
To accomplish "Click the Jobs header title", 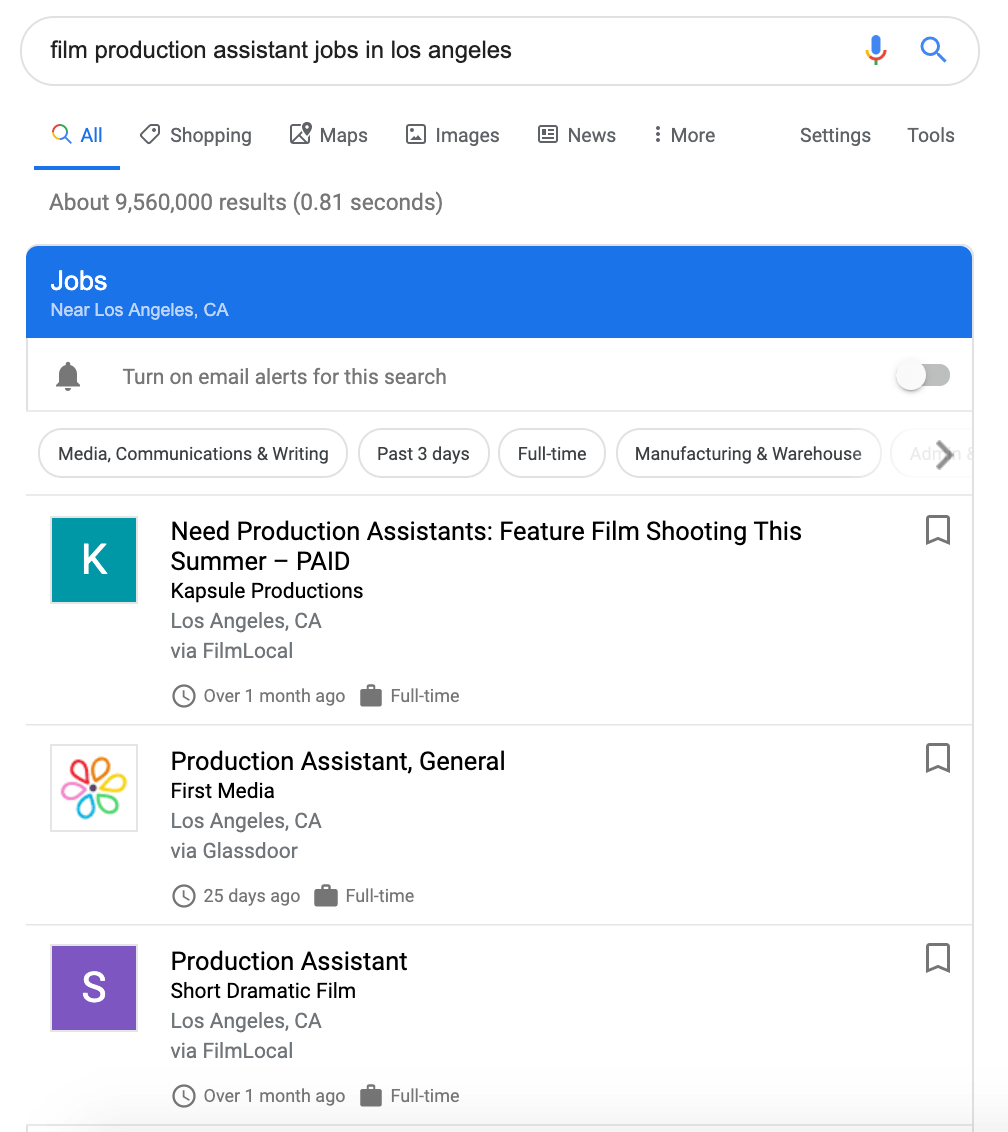I will 79,281.
